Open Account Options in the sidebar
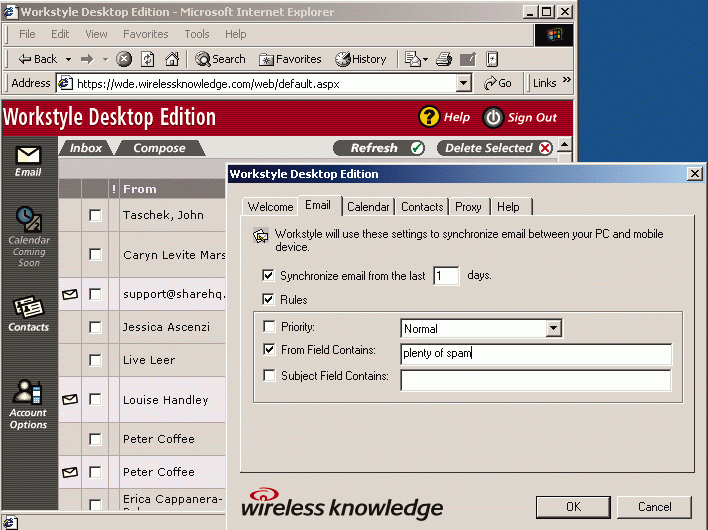Viewport: 708px width, 530px height. click(x=28, y=404)
